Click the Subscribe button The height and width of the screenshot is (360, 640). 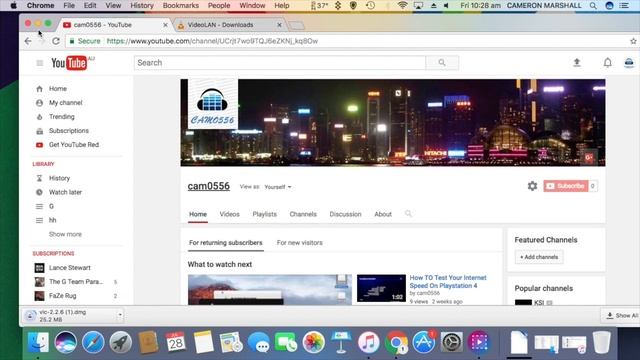point(566,186)
